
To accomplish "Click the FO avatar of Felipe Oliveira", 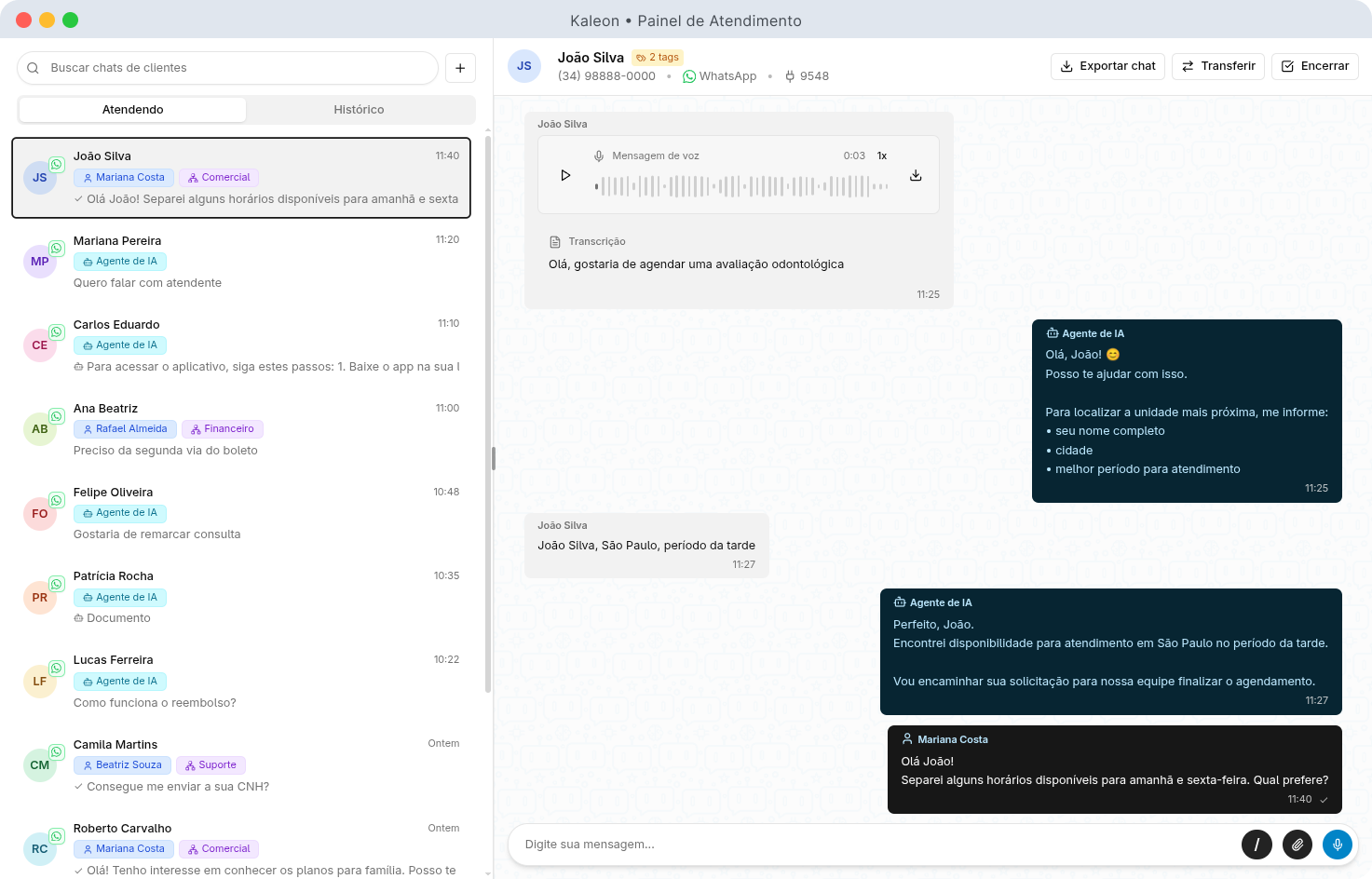I will 40,514.
